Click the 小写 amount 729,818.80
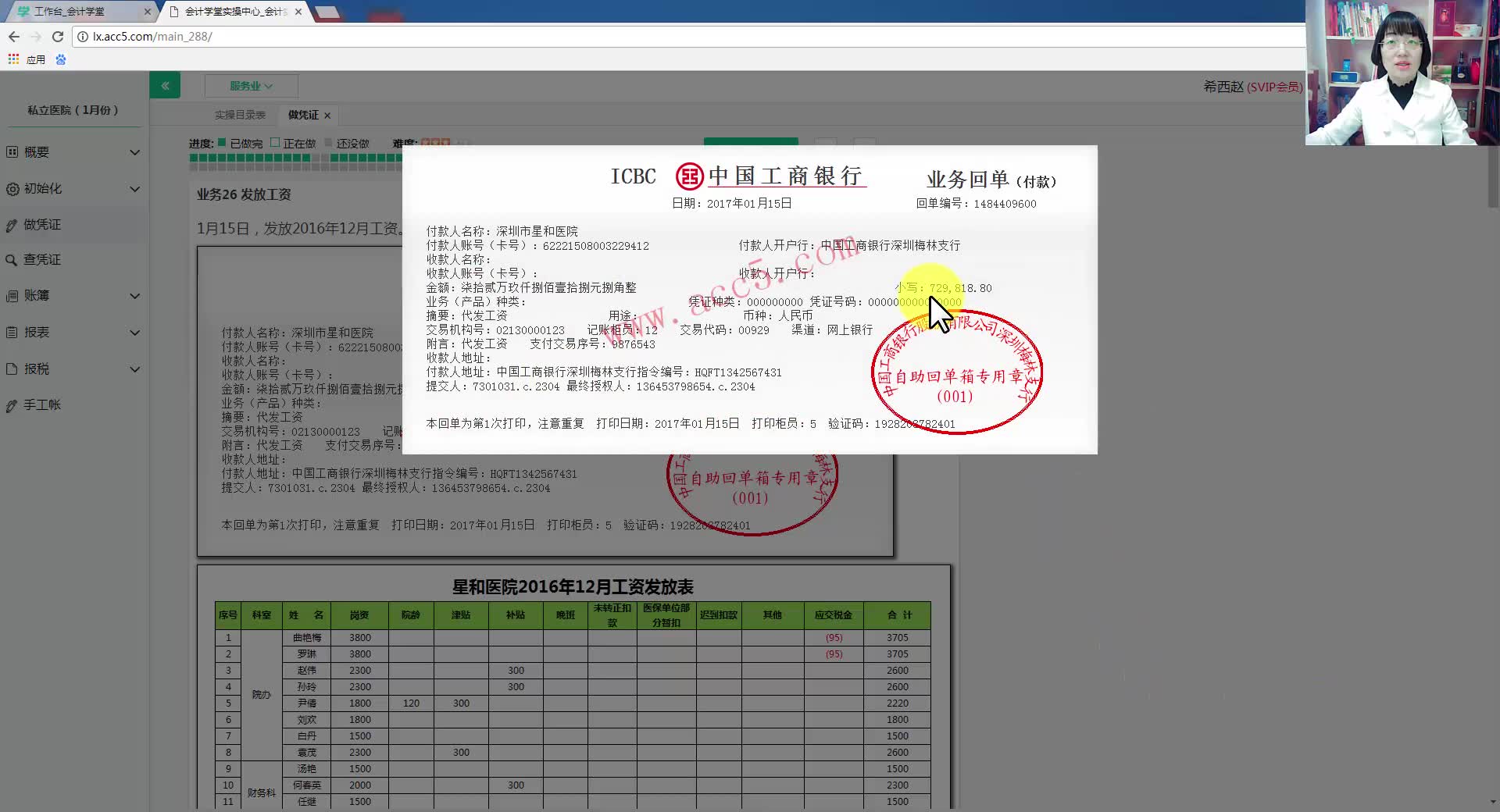The height and width of the screenshot is (812, 1500). tap(944, 288)
